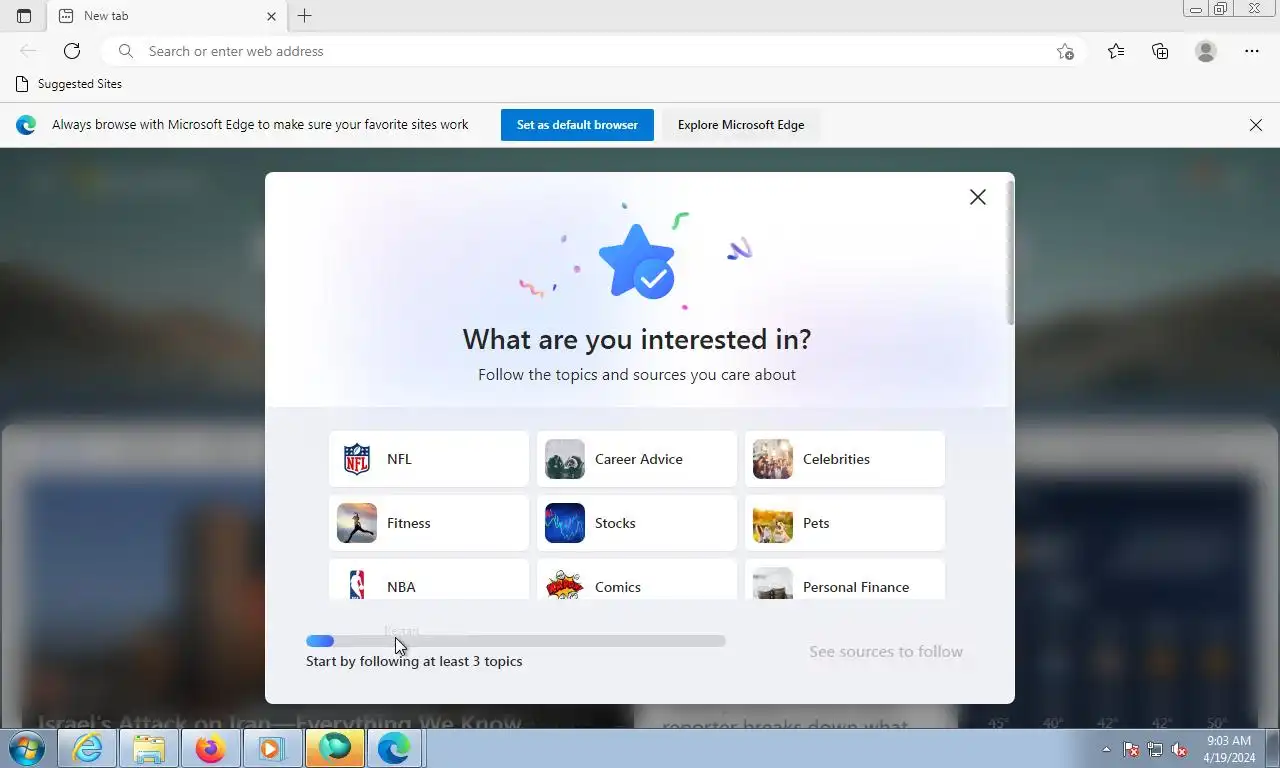The width and height of the screenshot is (1280, 768).
Task: Follow the Fitness topic
Action: [429, 523]
